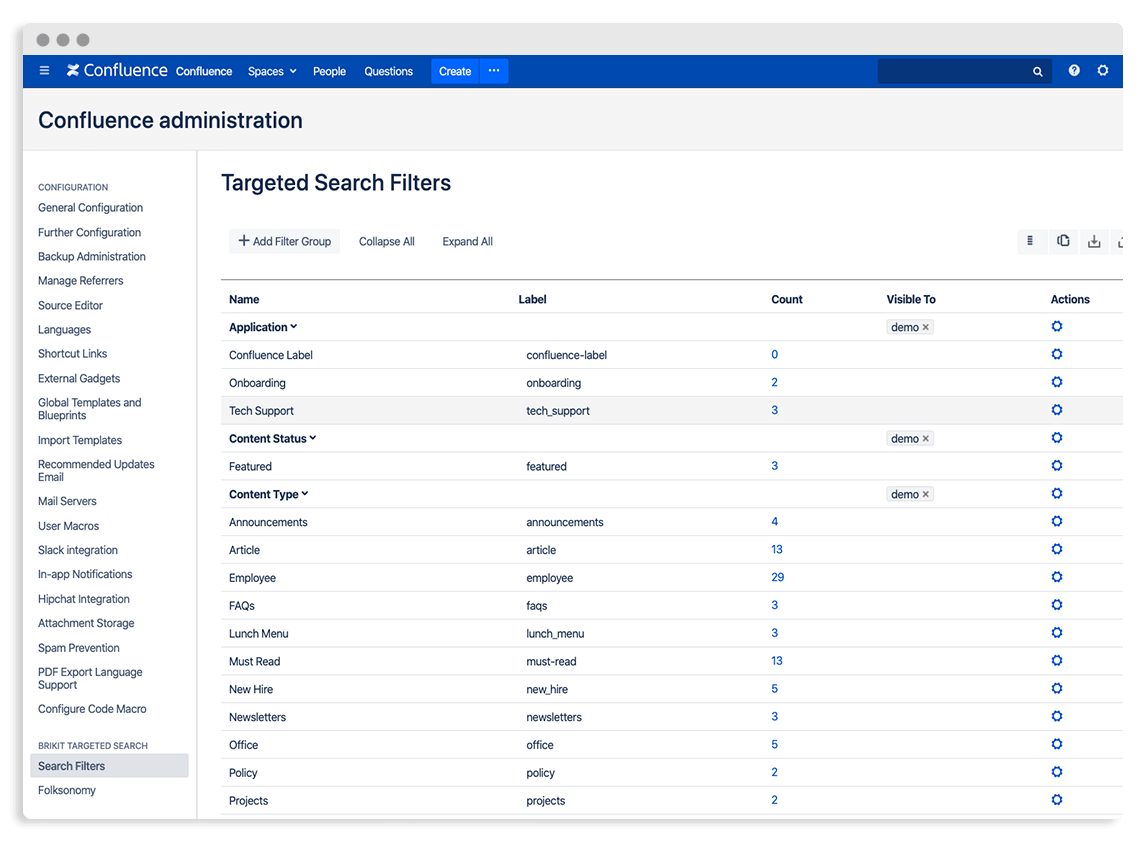
Task: Click the reorder list icon in the filters toolbar
Action: (1030, 241)
